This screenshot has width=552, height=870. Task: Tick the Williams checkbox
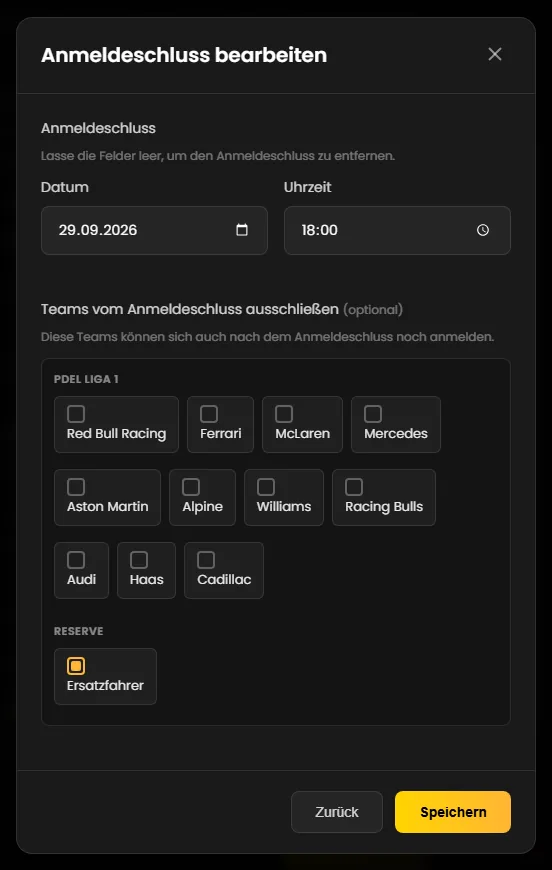point(266,487)
